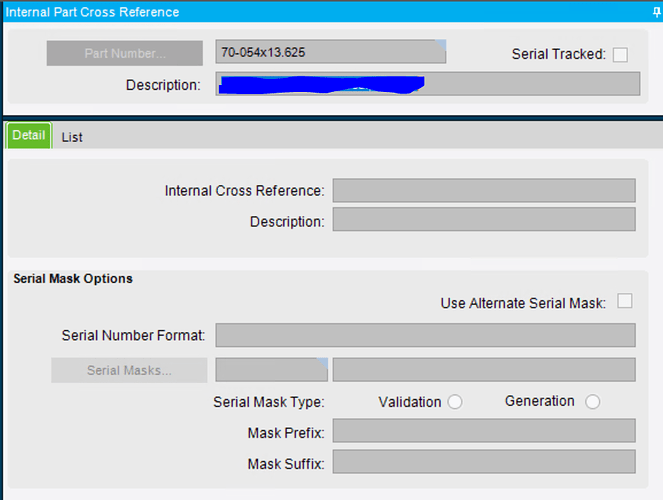Switch to the Detail tab
Screen dimensions: 663x500
pyautogui.click(x=29, y=136)
